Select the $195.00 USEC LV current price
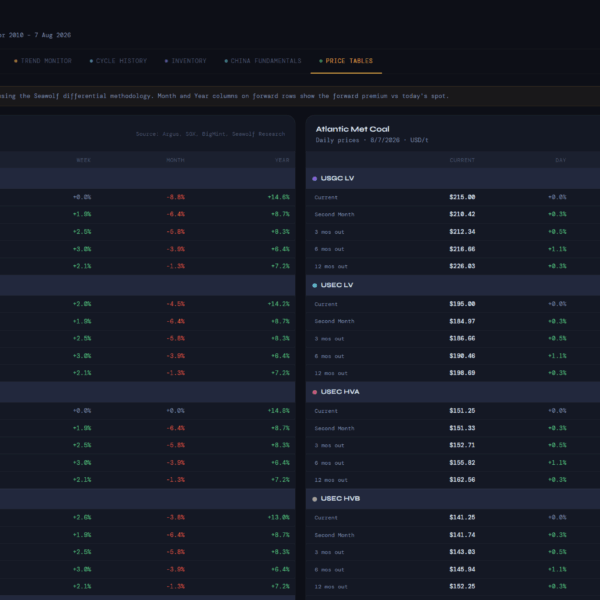The width and height of the screenshot is (600, 600). 462,304
